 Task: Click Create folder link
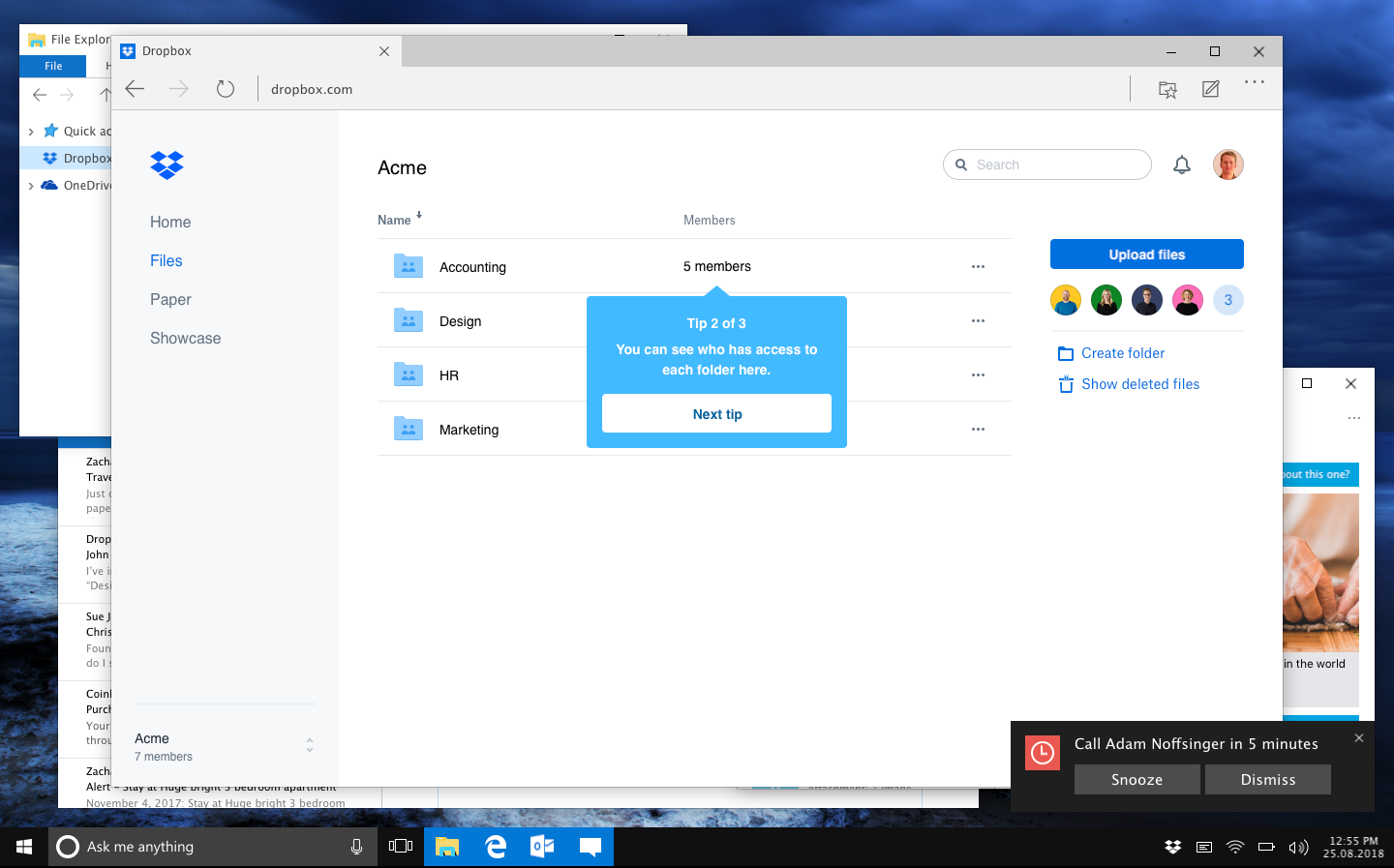coord(1111,353)
